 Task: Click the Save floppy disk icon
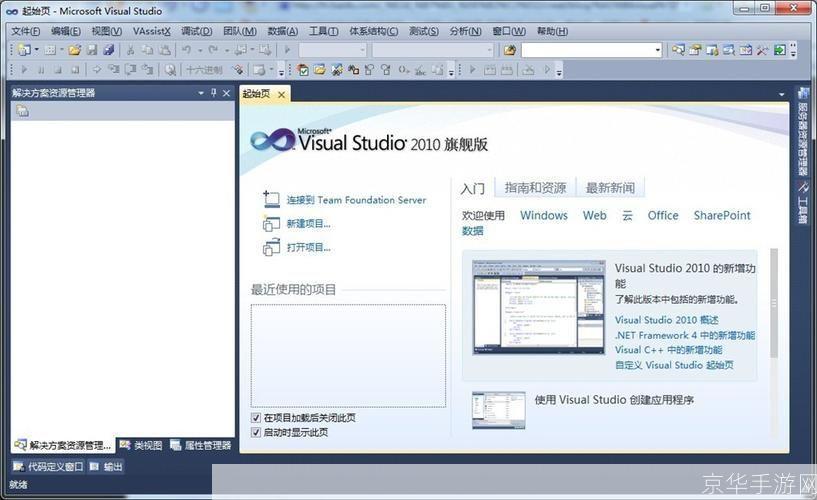pos(92,50)
